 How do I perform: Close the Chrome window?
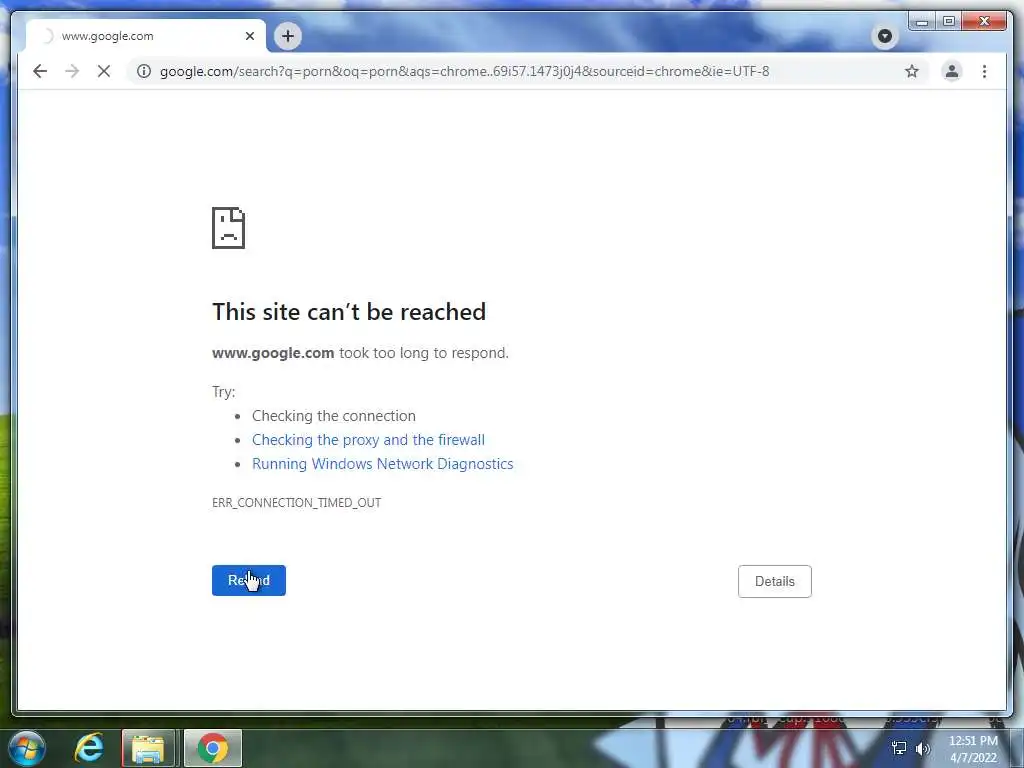(985, 22)
